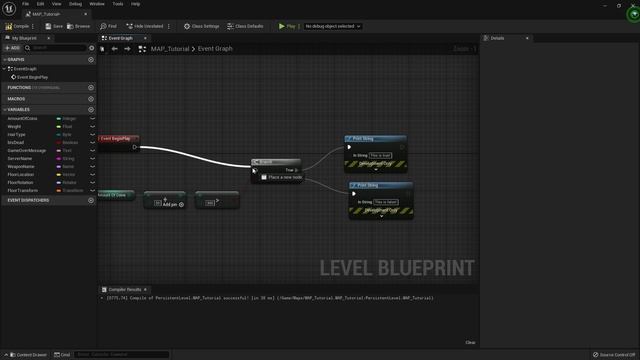640x360 pixels.
Task: Add new event dispatcher via plus icon
Action: [x=91, y=200]
